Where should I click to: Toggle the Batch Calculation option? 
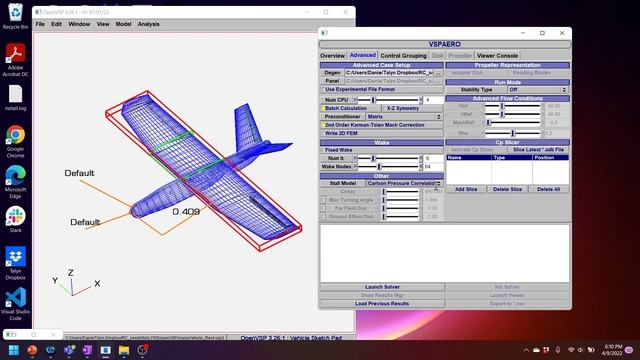pyautogui.click(x=351, y=108)
